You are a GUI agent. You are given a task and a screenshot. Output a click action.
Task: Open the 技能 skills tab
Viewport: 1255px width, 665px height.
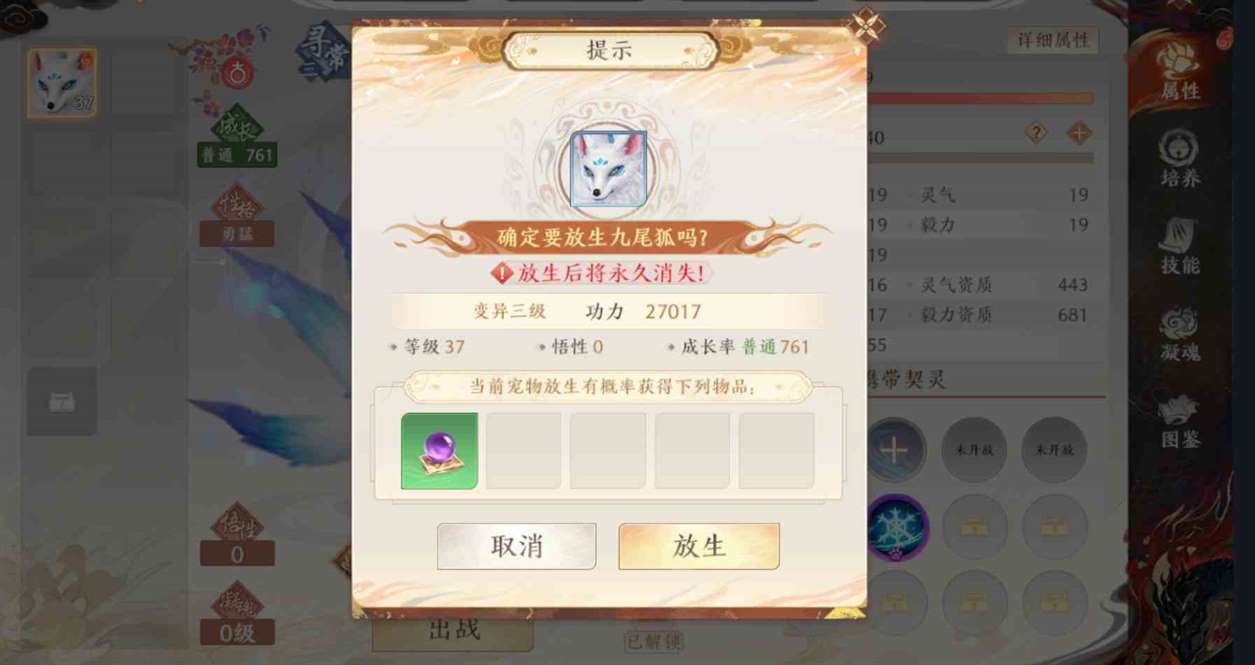pos(1178,247)
